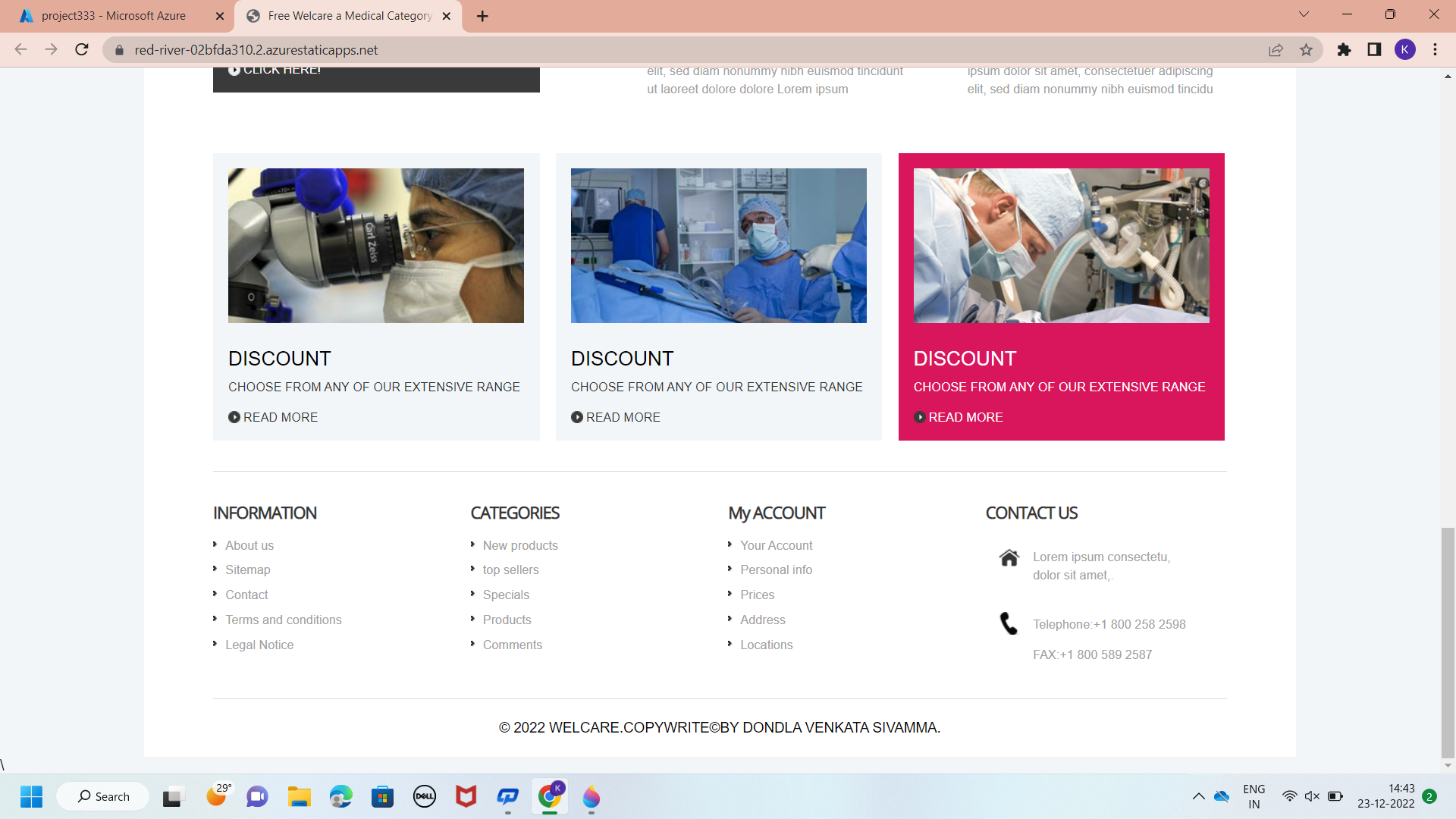
Task: Open the top sellers link
Action: [511, 570]
